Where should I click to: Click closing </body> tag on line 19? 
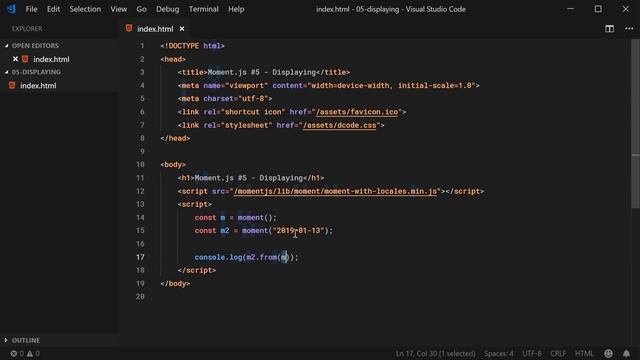[175, 284]
